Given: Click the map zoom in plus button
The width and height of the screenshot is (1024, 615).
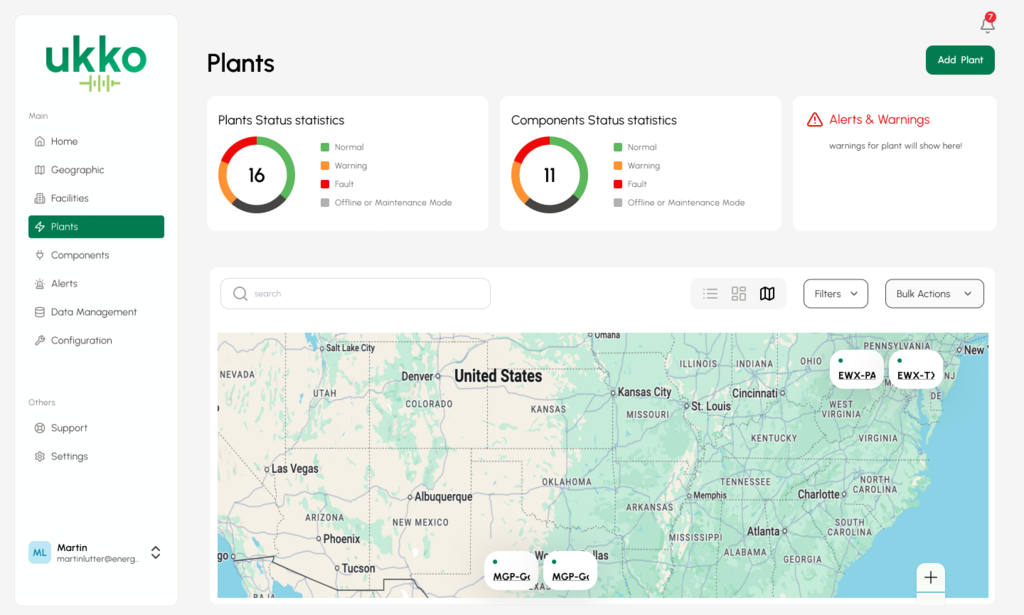Looking at the screenshot, I should pos(930,577).
